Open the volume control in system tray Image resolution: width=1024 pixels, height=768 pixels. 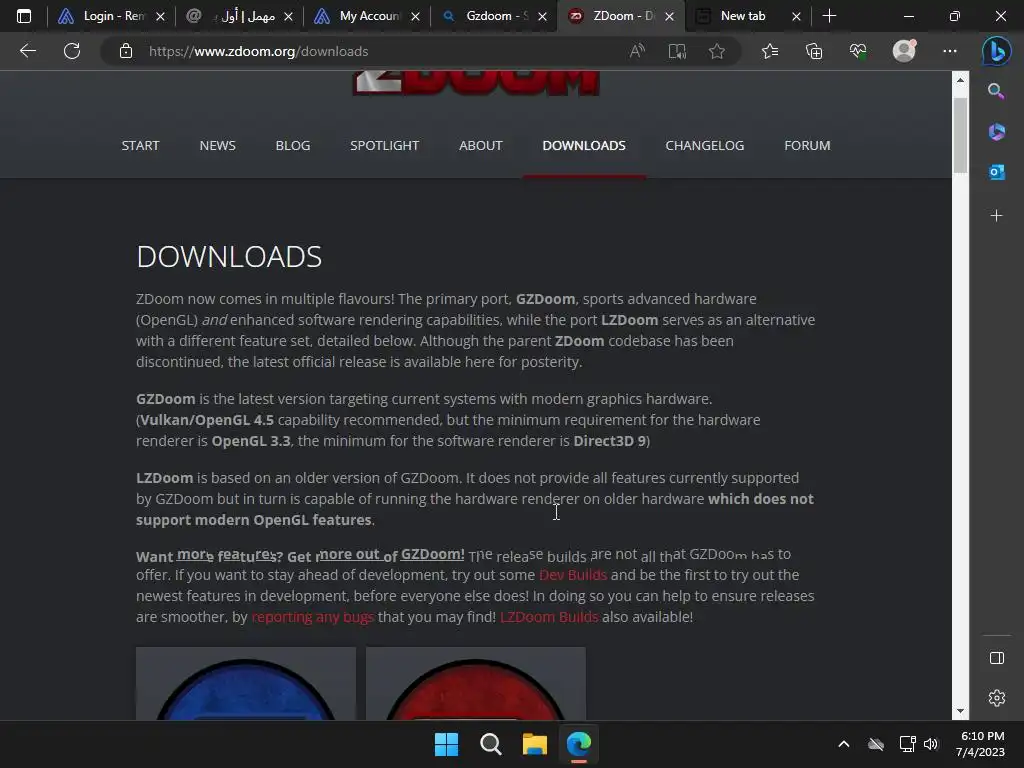[x=931, y=744]
